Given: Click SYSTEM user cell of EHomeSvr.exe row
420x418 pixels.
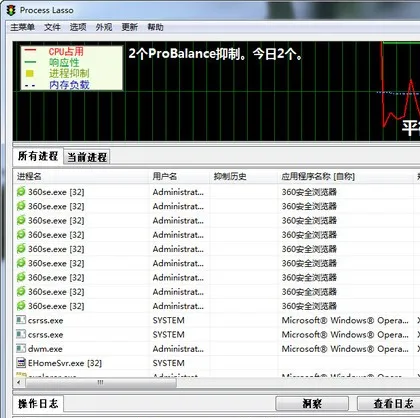Looking at the screenshot, I should (x=168, y=363).
